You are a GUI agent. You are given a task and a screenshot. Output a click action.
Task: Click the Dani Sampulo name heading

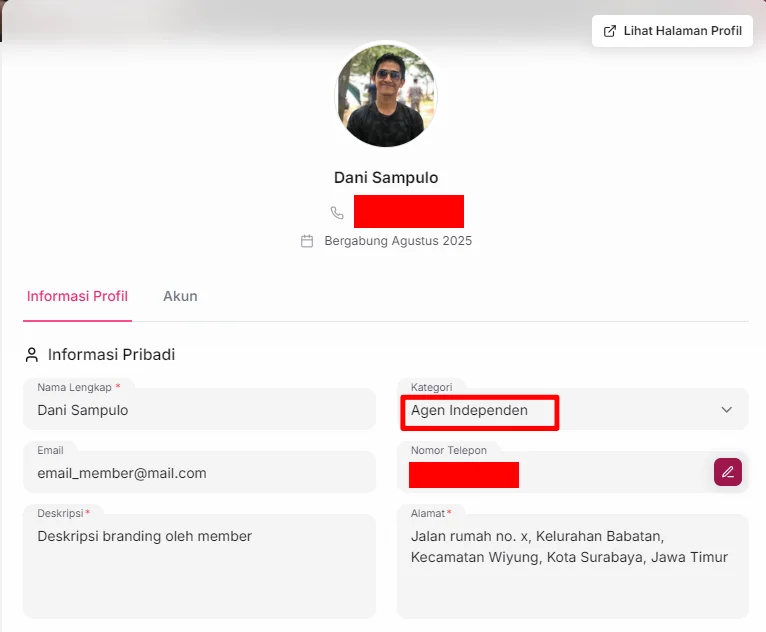[x=386, y=178]
